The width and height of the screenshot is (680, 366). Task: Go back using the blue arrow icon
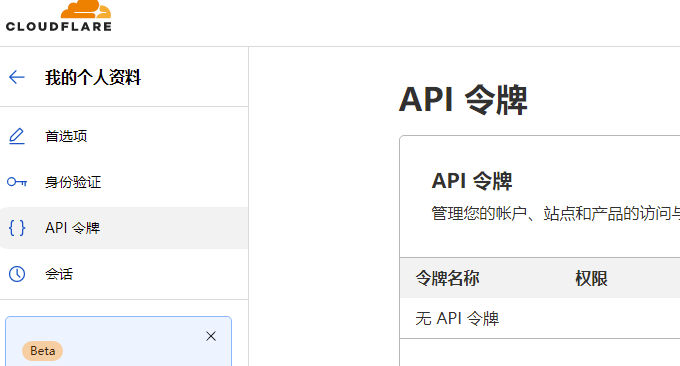click(17, 78)
